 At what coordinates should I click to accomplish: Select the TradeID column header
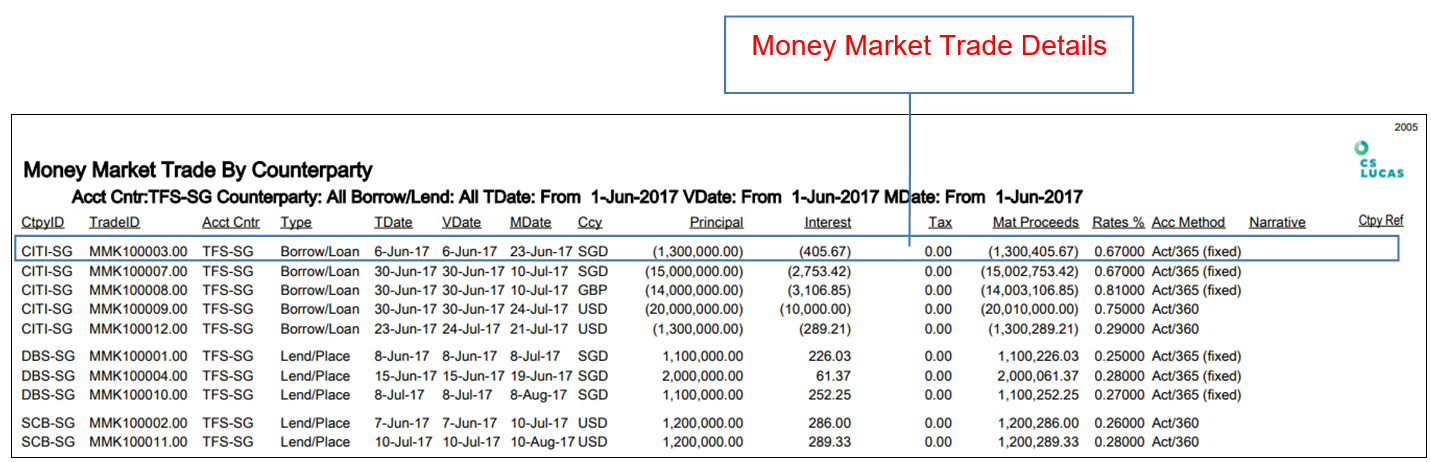pyautogui.click(x=114, y=222)
